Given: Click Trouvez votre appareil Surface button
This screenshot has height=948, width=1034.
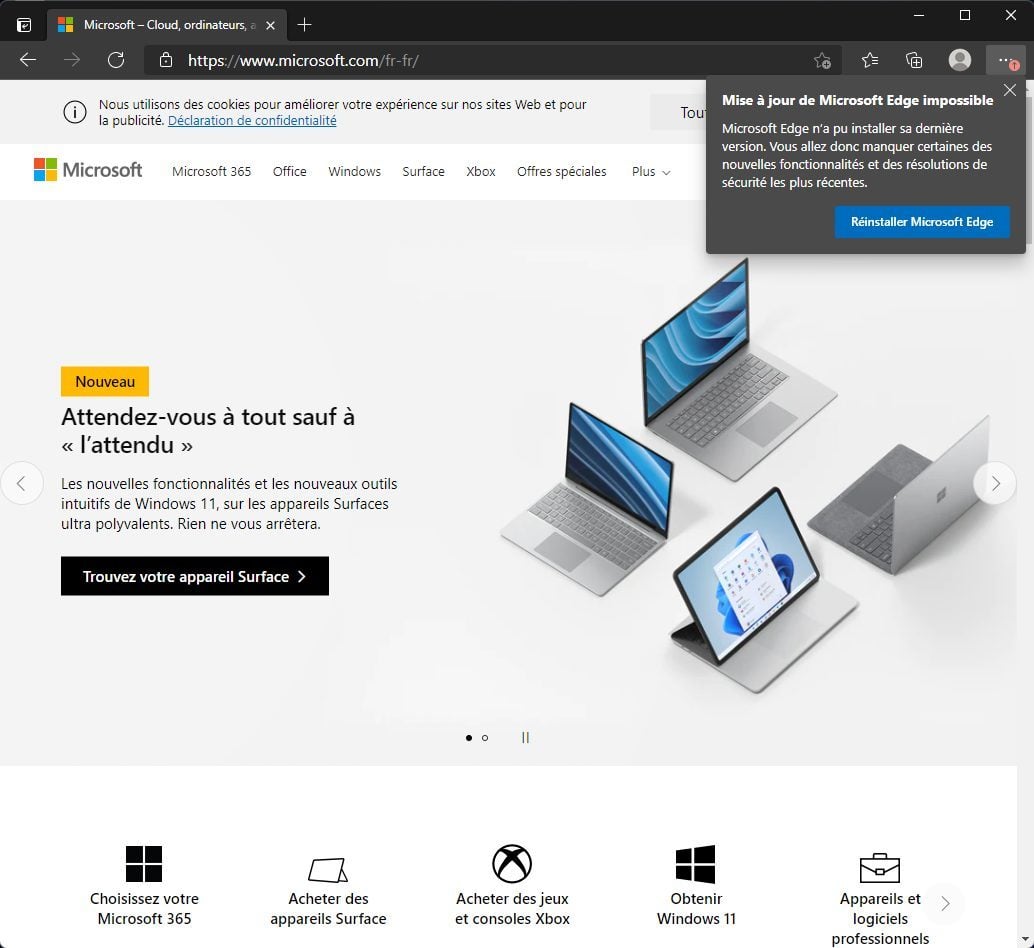Looking at the screenshot, I should (x=195, y=576).
